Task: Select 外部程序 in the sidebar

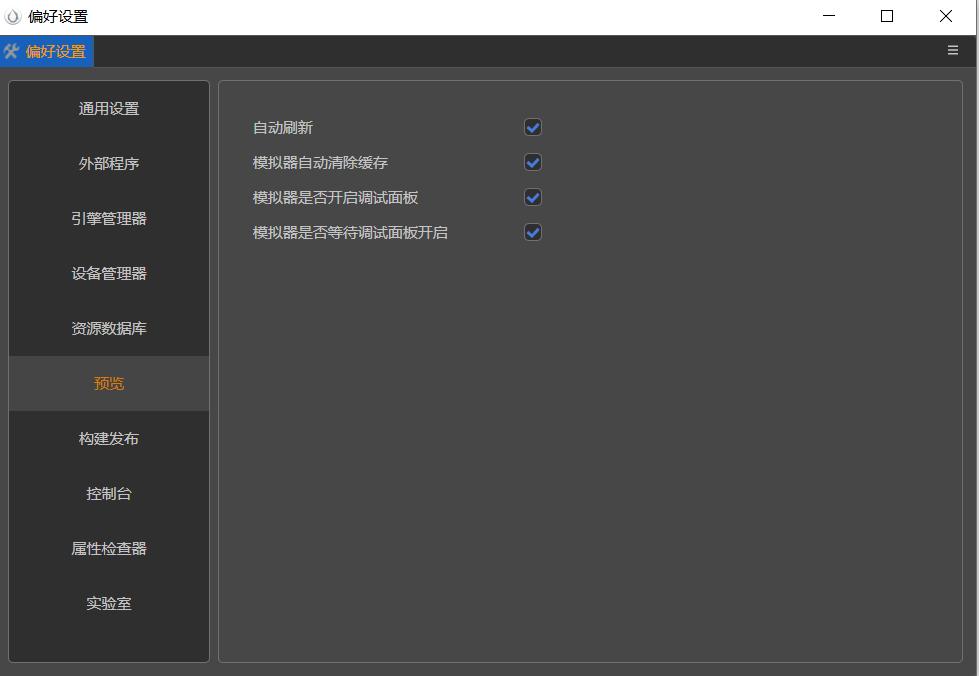Action: click(x=108, y=163)
